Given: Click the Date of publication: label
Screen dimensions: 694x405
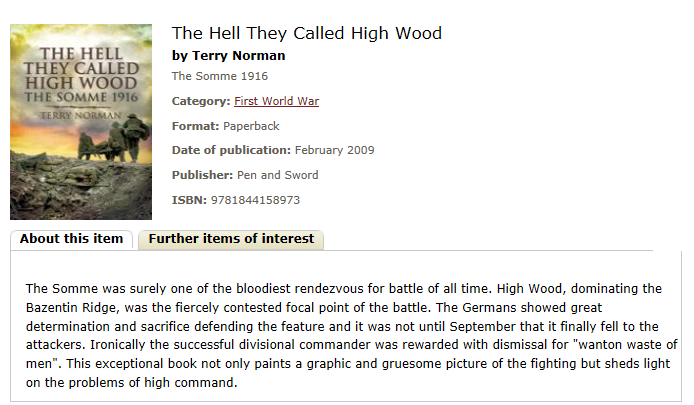Looking at the screenshot, I should pyautogui.click(x=231, y=150).
